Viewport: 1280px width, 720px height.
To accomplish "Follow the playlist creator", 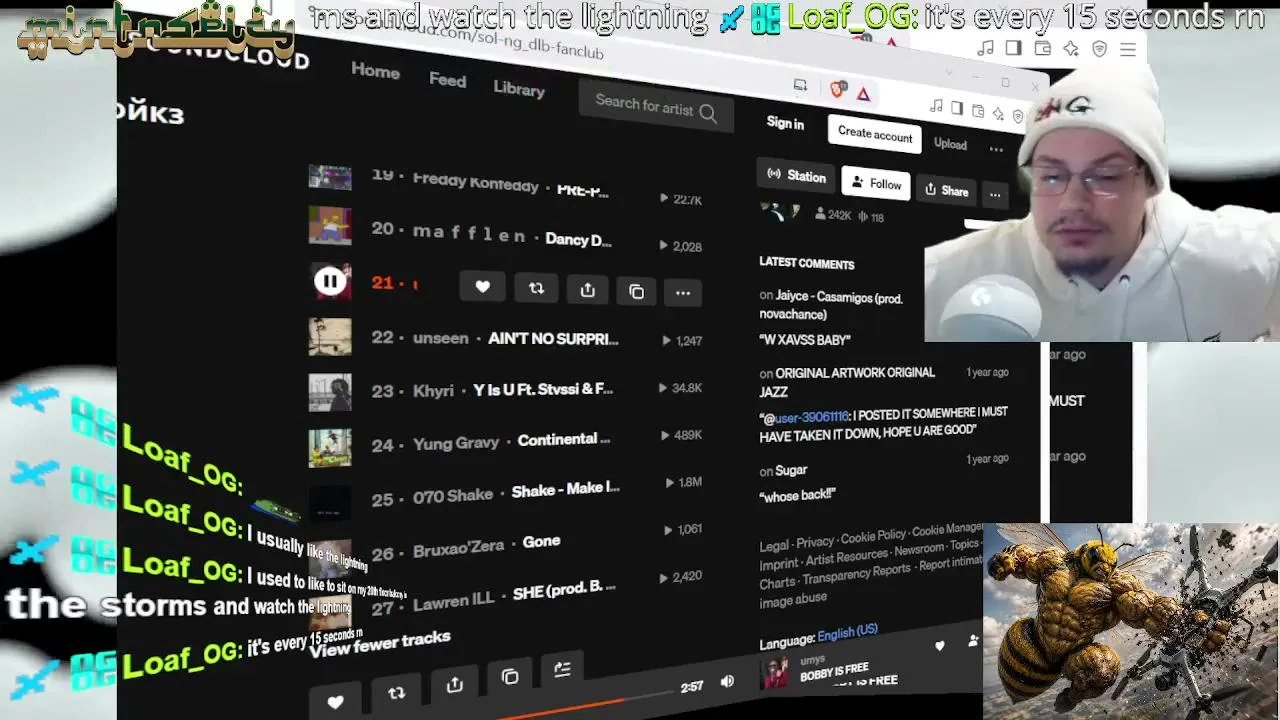I will [876, 183].
